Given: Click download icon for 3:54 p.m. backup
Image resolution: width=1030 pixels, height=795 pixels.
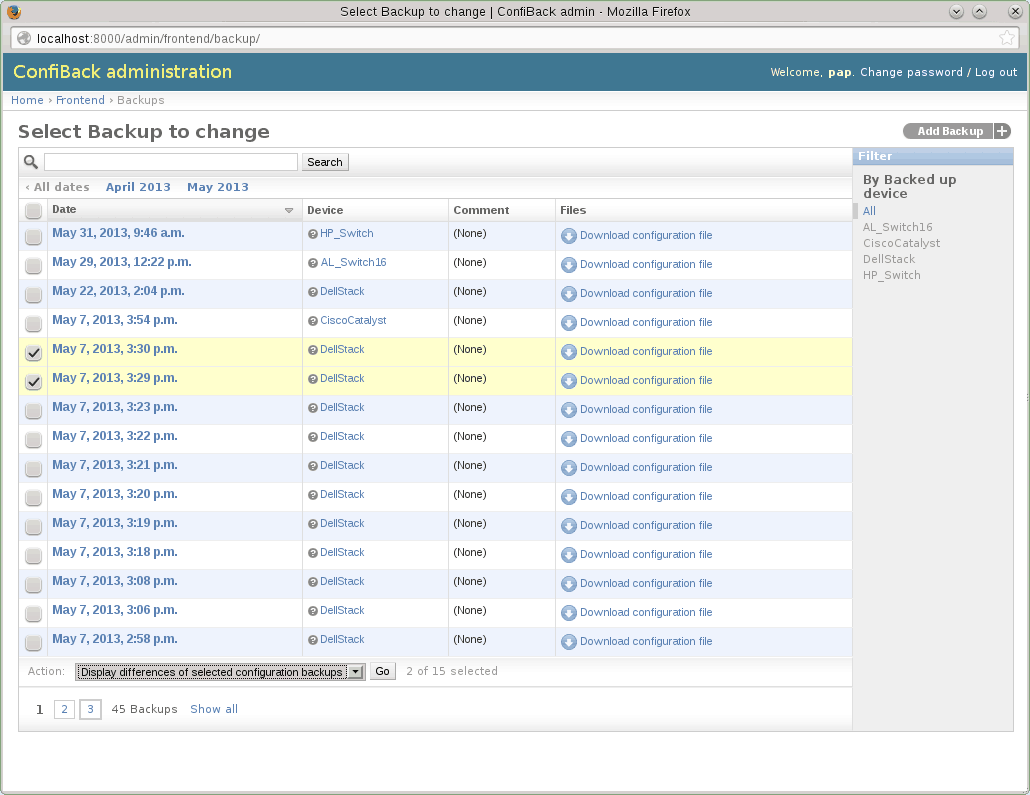Looking at the screenshot, I should point(569,323).
